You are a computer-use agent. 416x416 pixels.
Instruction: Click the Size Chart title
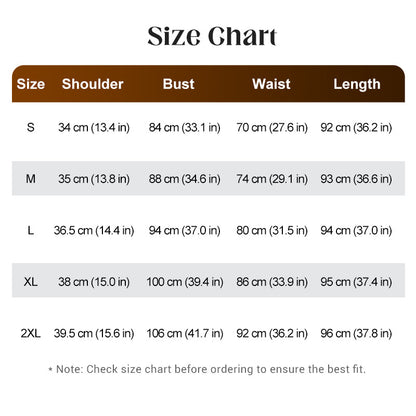click(212, 36)
